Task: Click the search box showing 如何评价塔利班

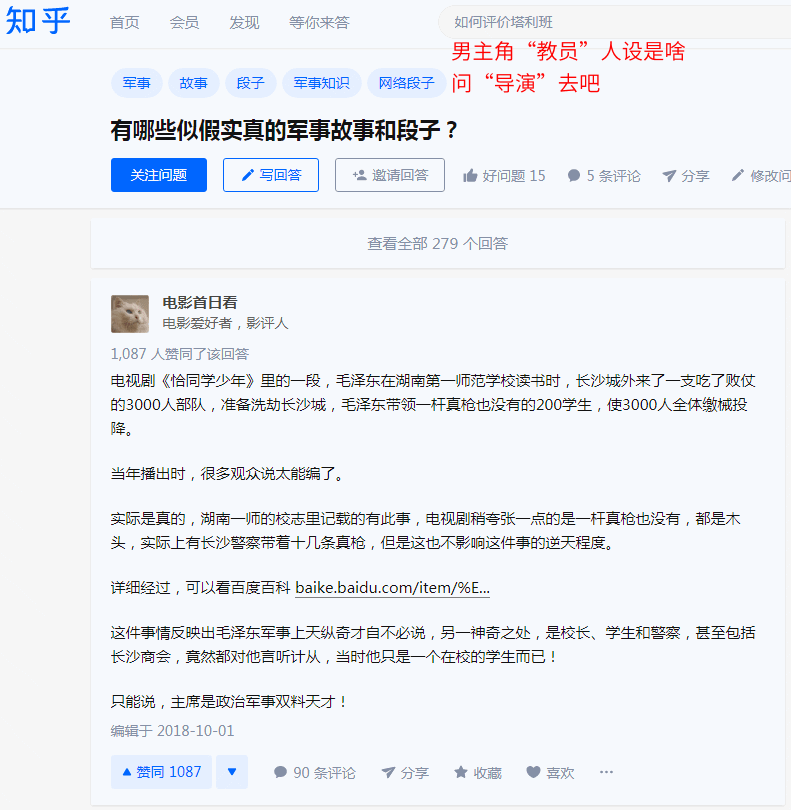Action: [614, 22]
